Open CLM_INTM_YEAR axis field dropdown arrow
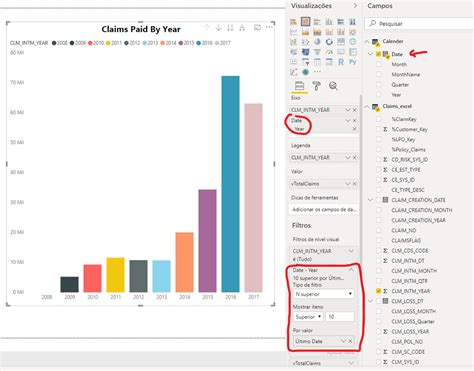 348,110
